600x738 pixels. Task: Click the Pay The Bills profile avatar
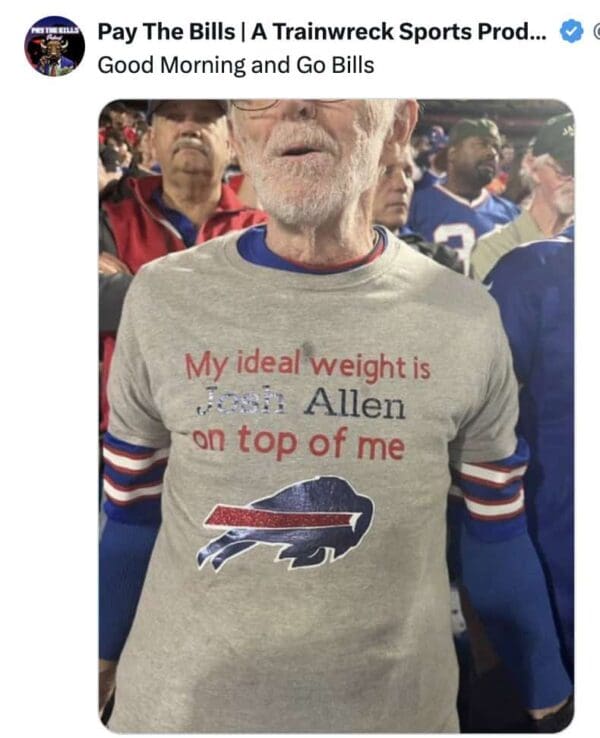54,46
